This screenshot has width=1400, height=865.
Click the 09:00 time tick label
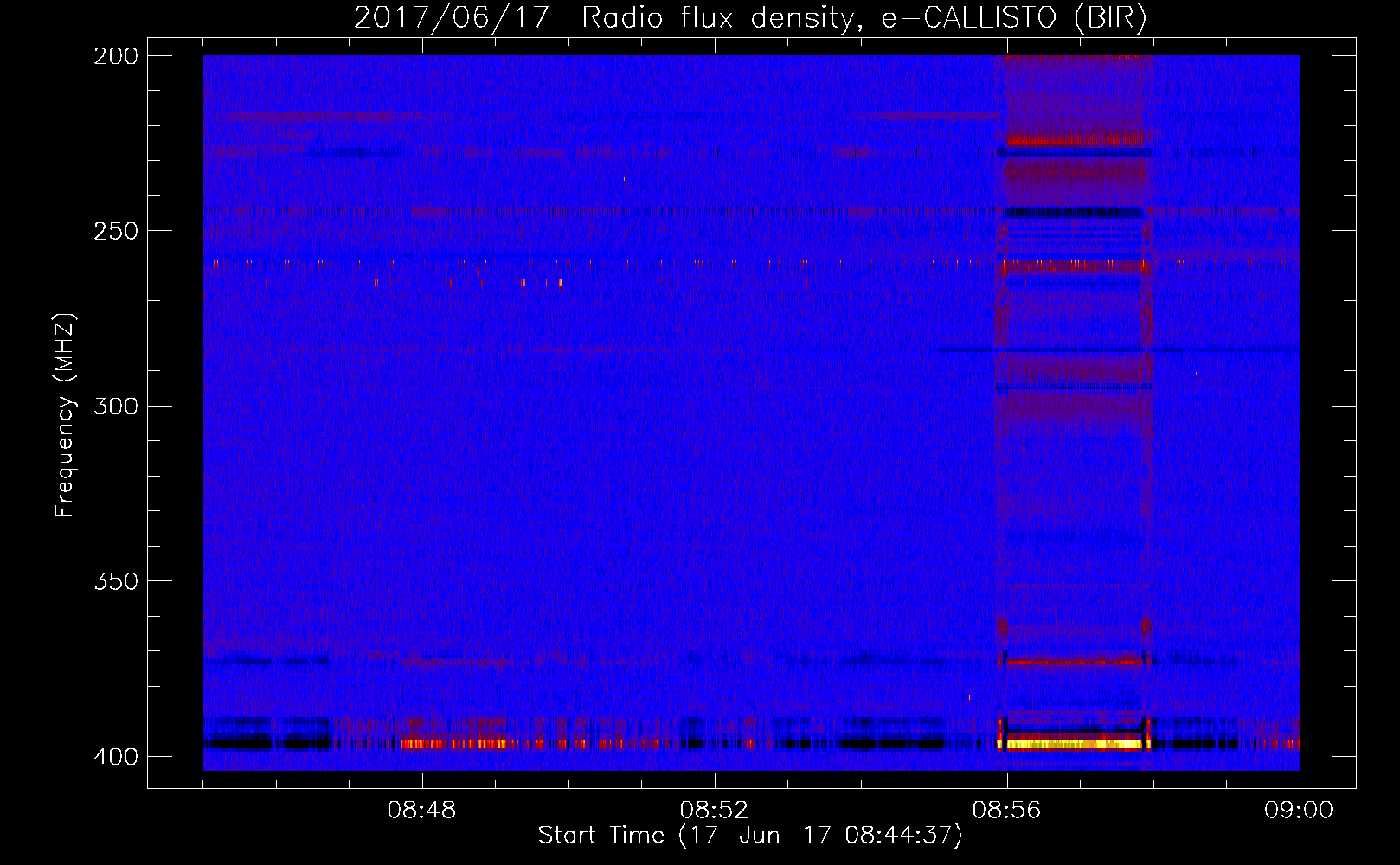pos(1299,811)
